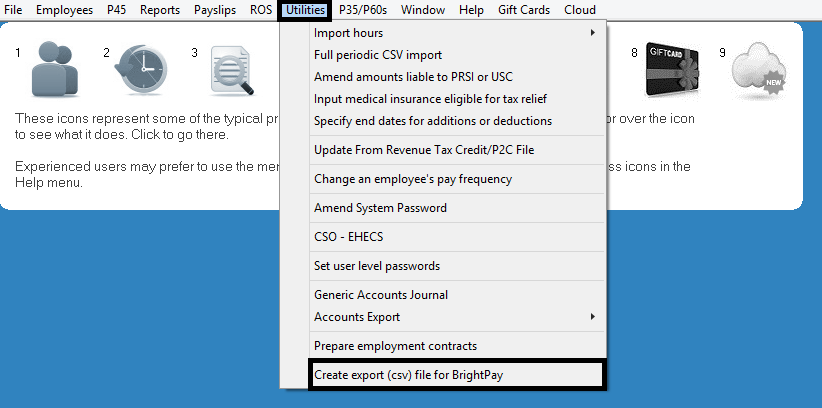Open the Gift Cards menu
Image resolution: width=822 pixels, height=408 pixels.
point(524,10)
